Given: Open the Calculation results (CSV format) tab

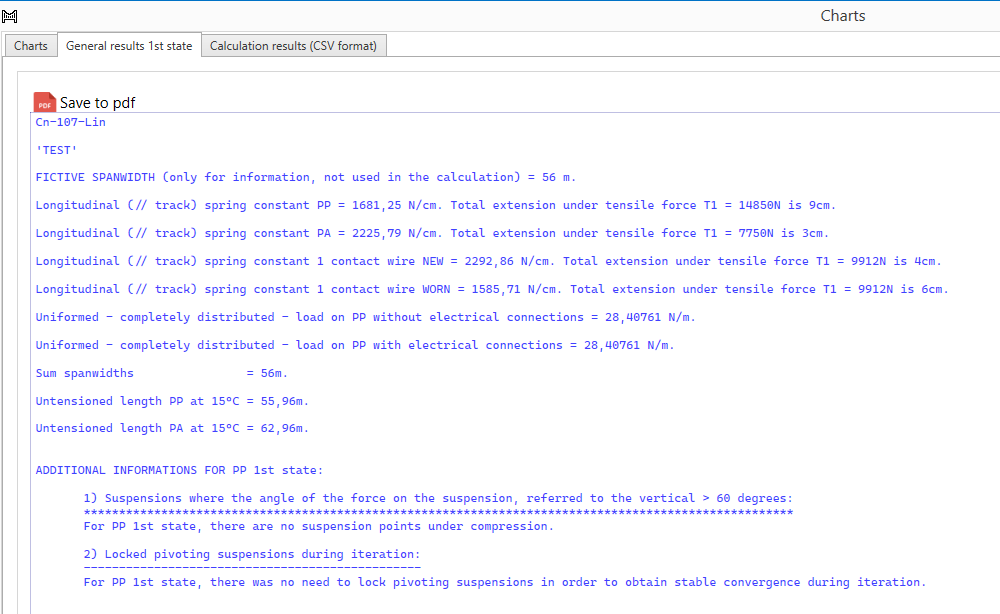Looking at the screenshot, I should click(293, 46).
